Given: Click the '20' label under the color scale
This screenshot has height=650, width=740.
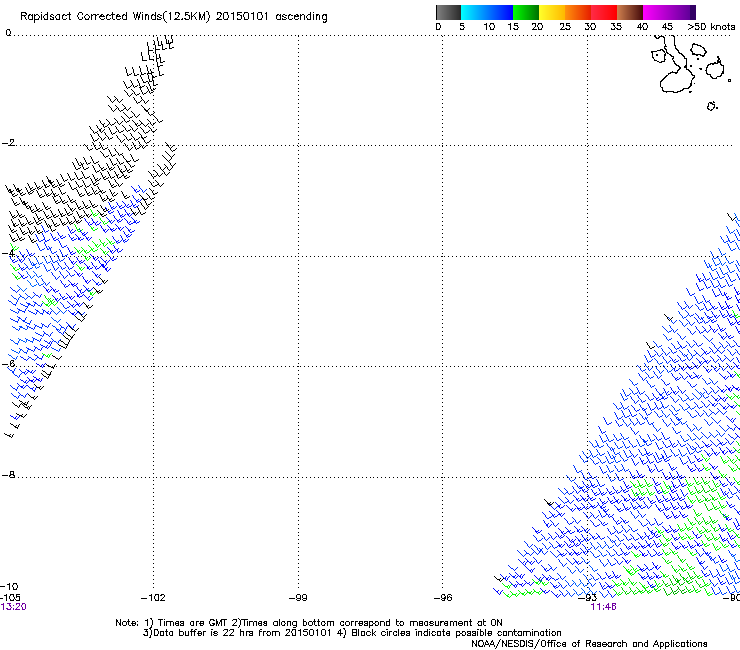Looking at the screenshot, I should [x=537, y=27].
